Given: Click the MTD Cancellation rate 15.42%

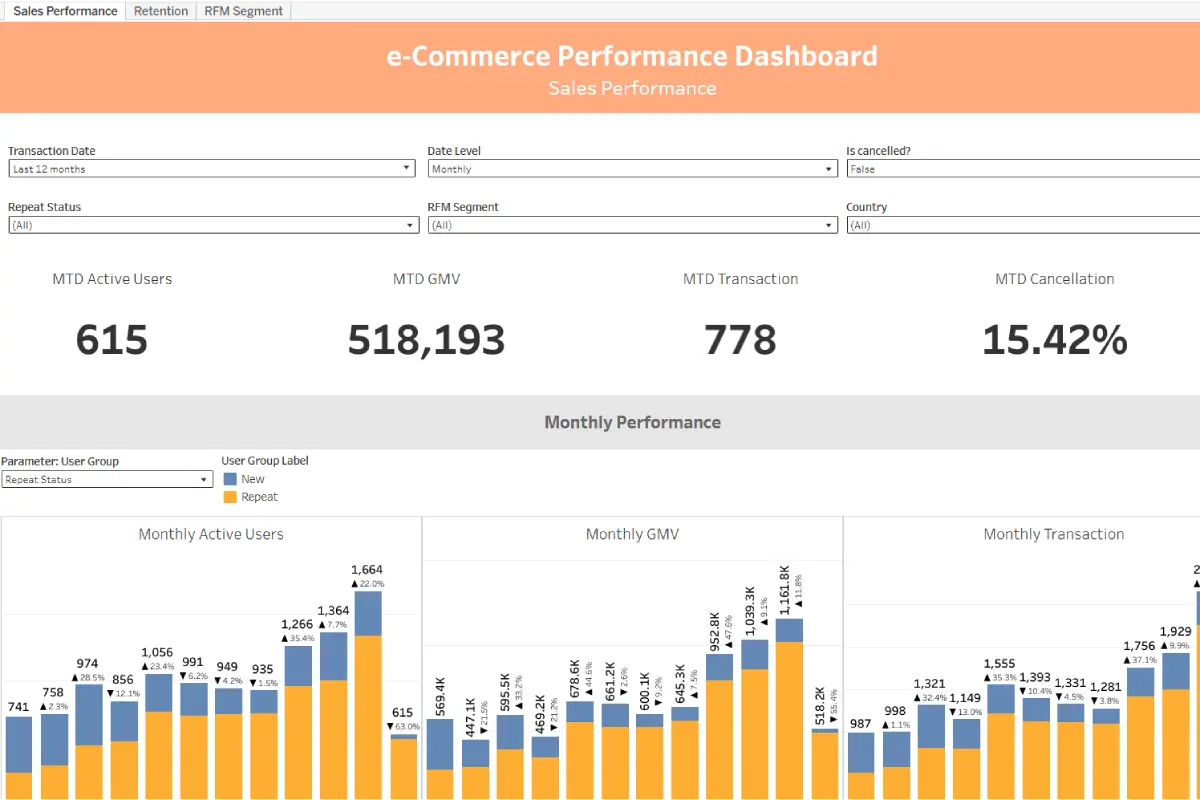Looking at the screenshot, I should click(1054, 340).
